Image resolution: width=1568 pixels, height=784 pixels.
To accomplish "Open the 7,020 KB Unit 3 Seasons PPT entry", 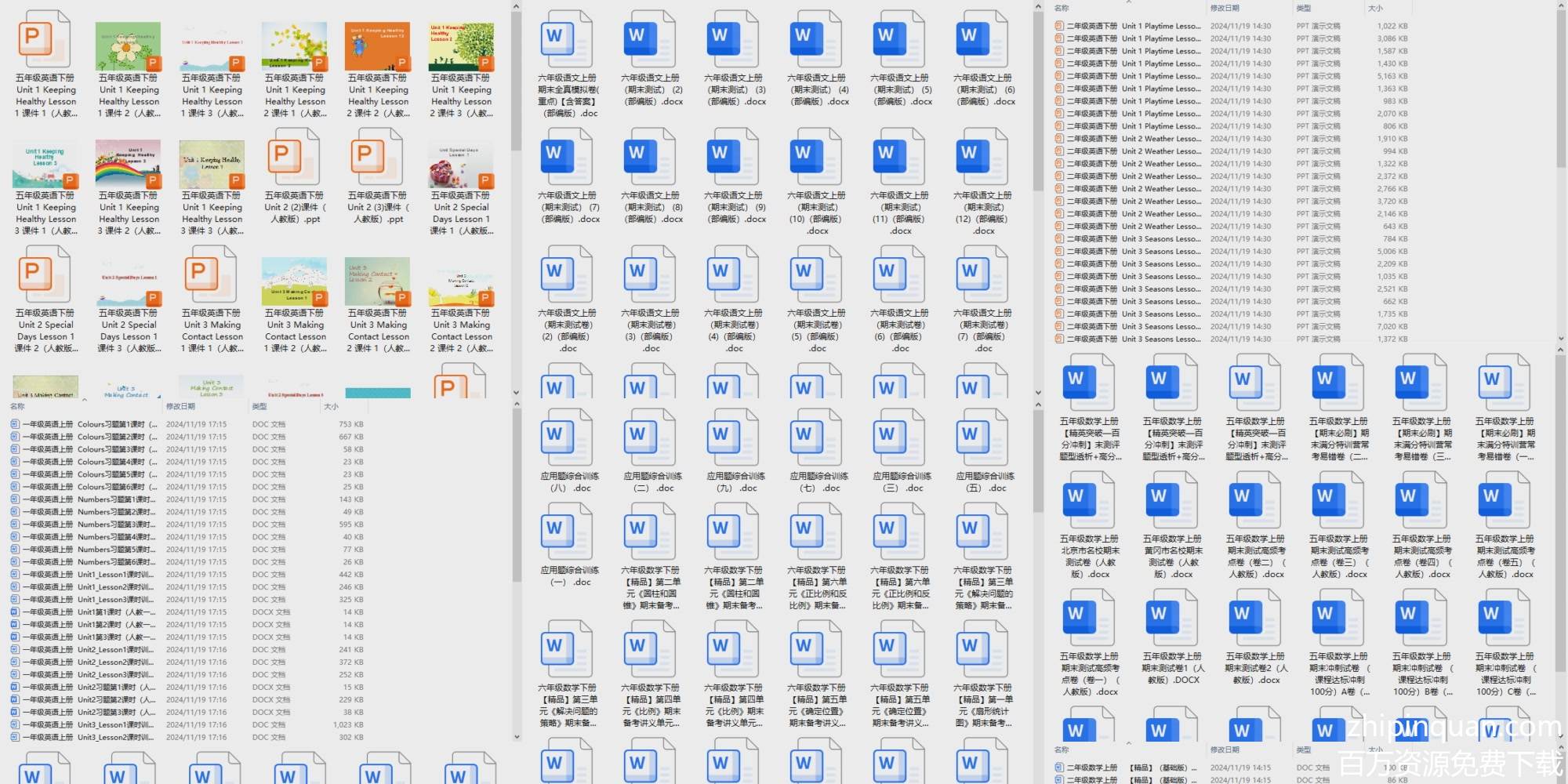I will pyautogui.click(x=1160, y=326).
